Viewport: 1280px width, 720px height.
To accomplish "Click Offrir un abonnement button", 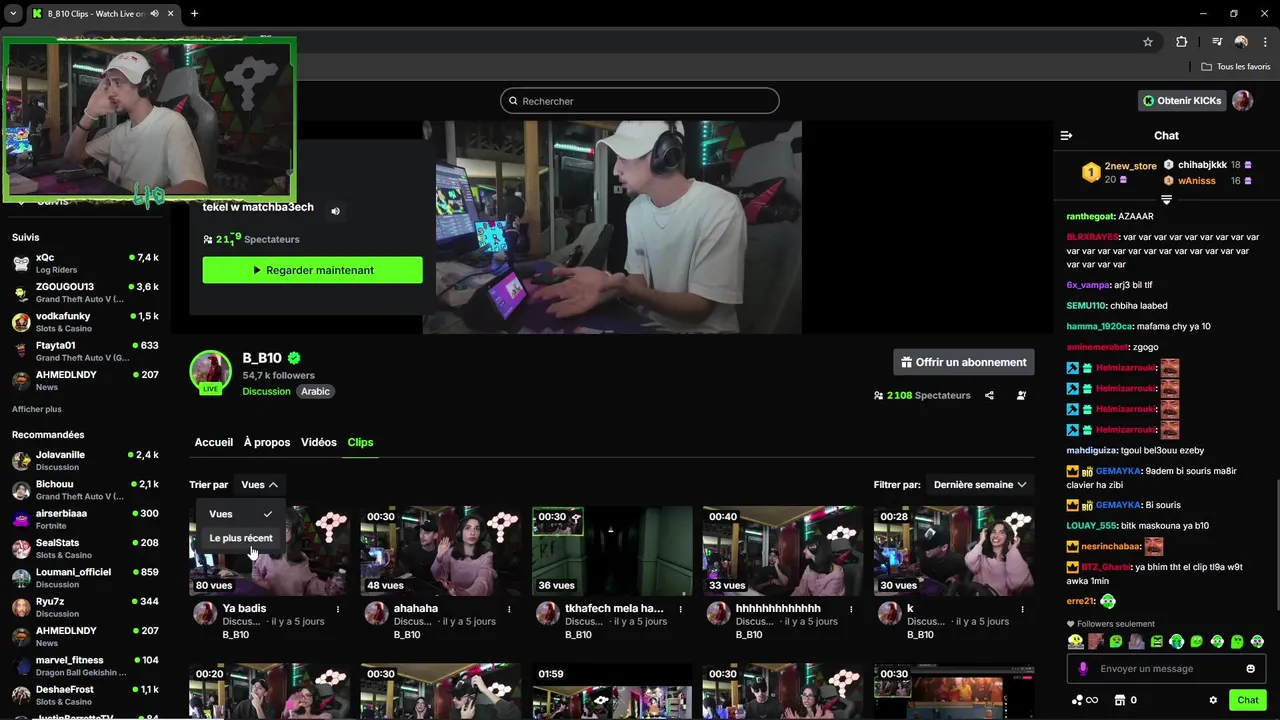I will (964, 362).
